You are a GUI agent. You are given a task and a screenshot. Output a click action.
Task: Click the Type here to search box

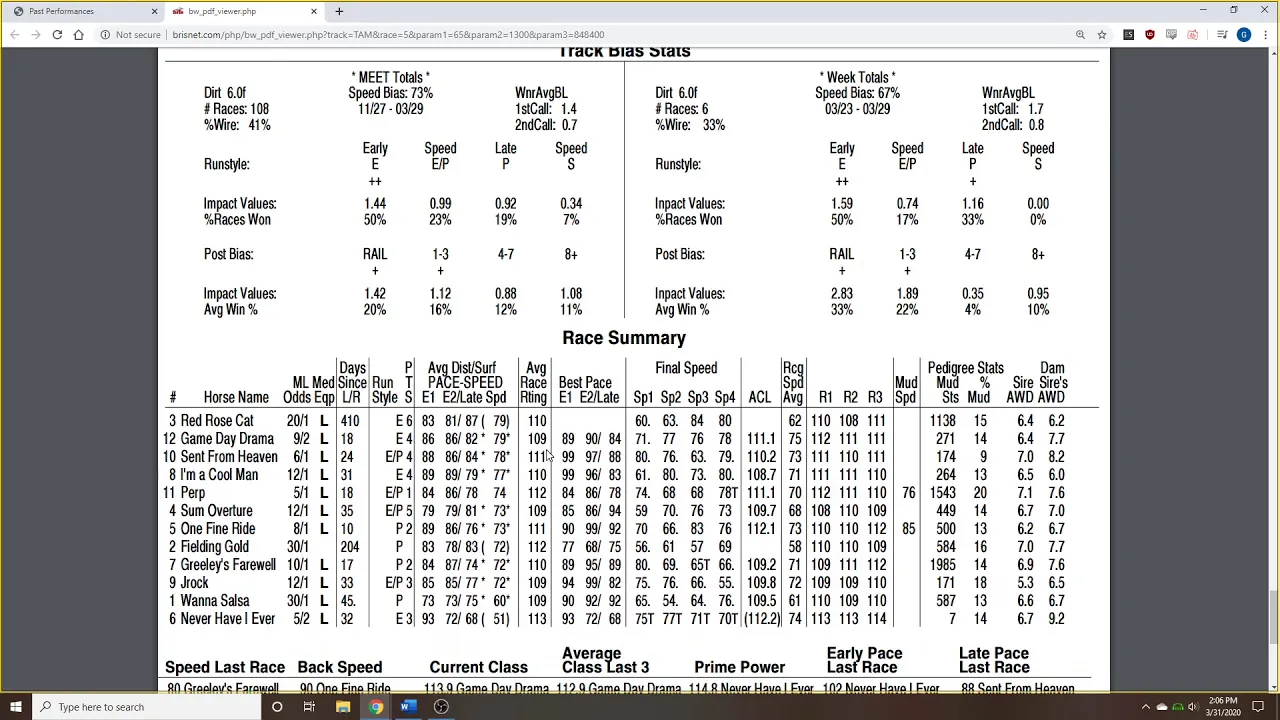(145, 707)
